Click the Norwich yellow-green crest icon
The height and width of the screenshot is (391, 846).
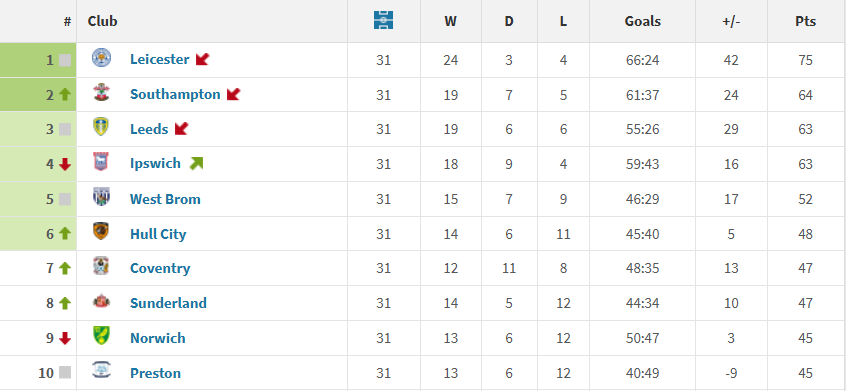click(101, 335)
